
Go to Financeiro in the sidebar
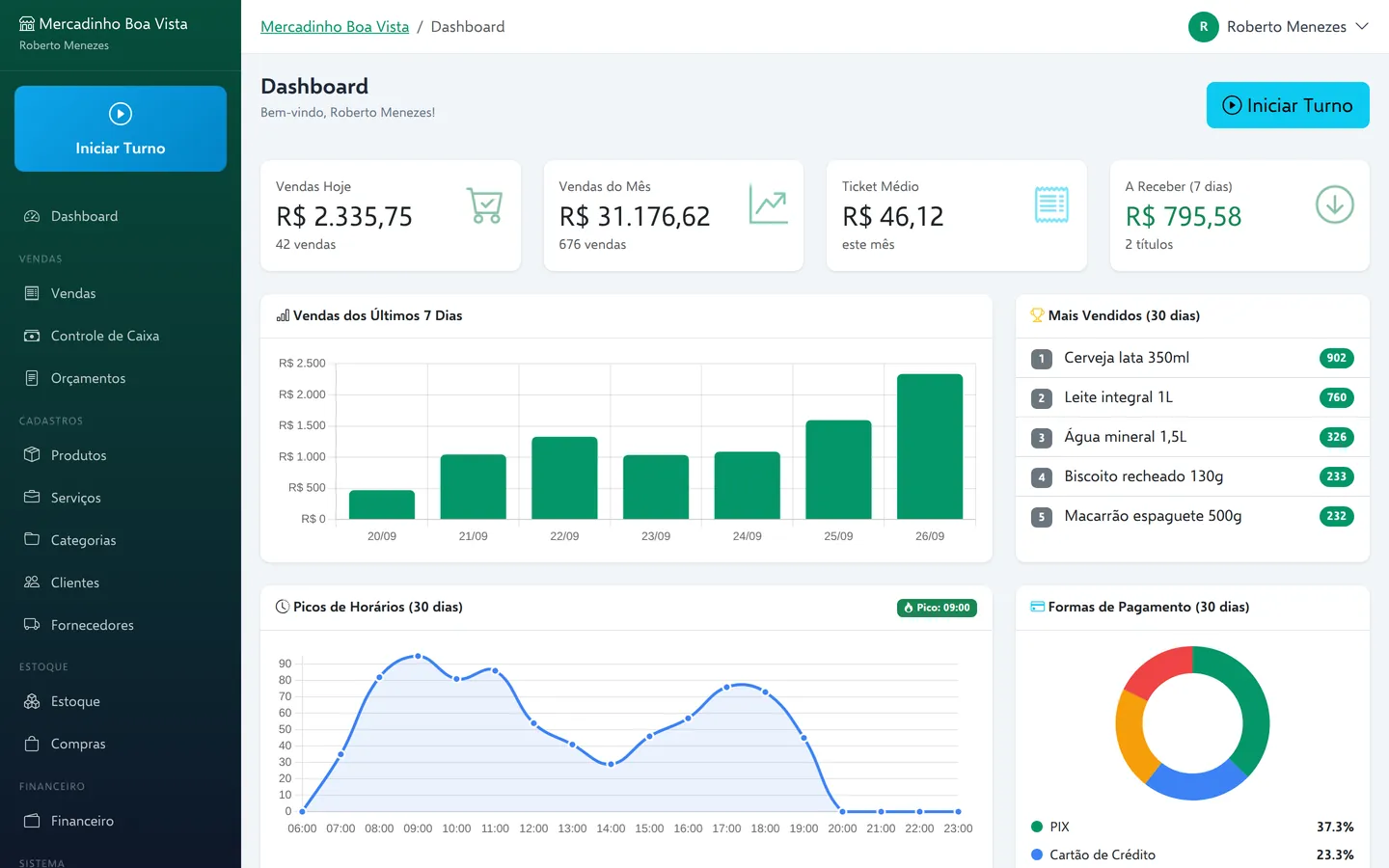(121, 821)
